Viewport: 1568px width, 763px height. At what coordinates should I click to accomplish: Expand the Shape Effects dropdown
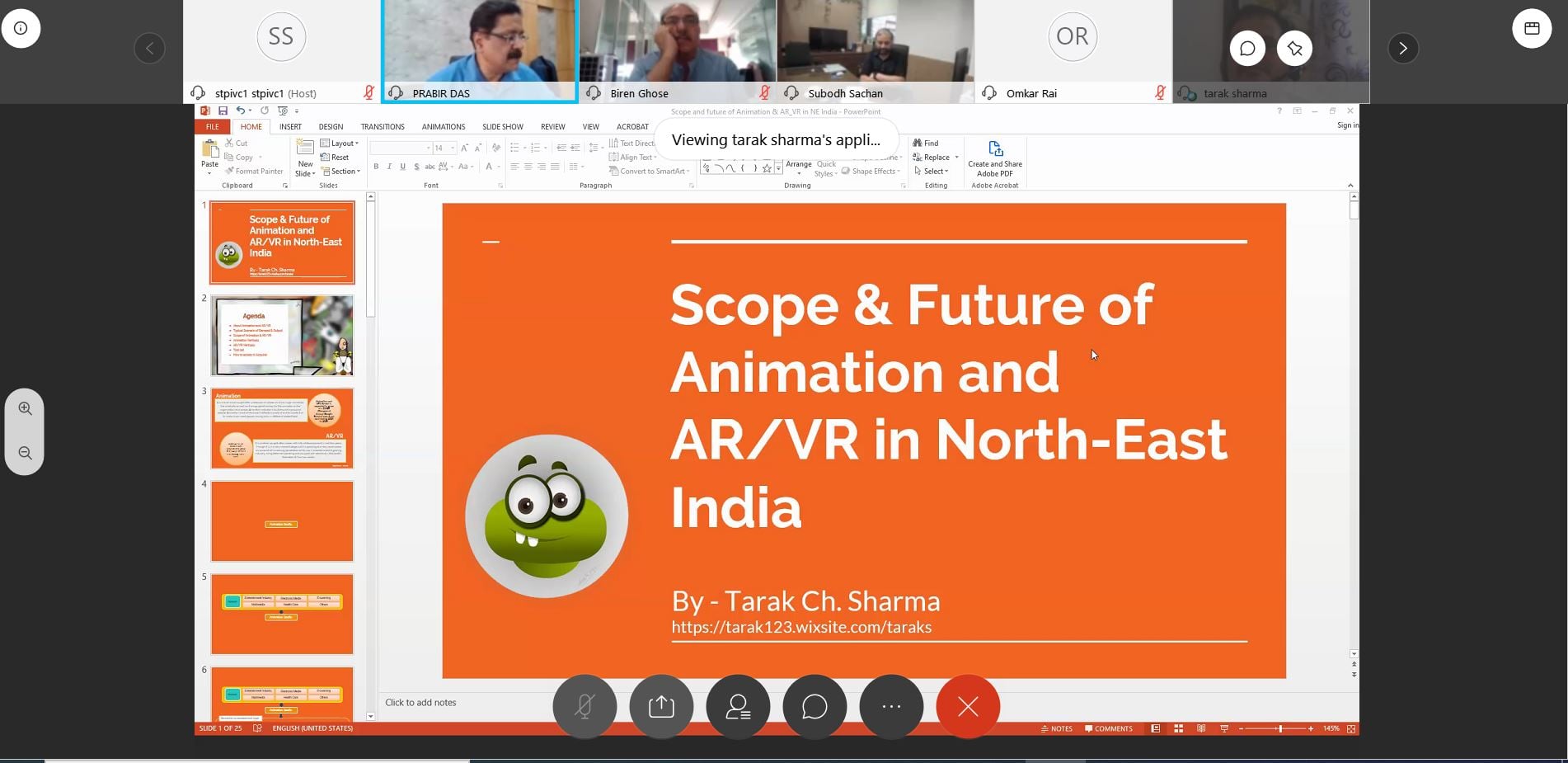871,172
